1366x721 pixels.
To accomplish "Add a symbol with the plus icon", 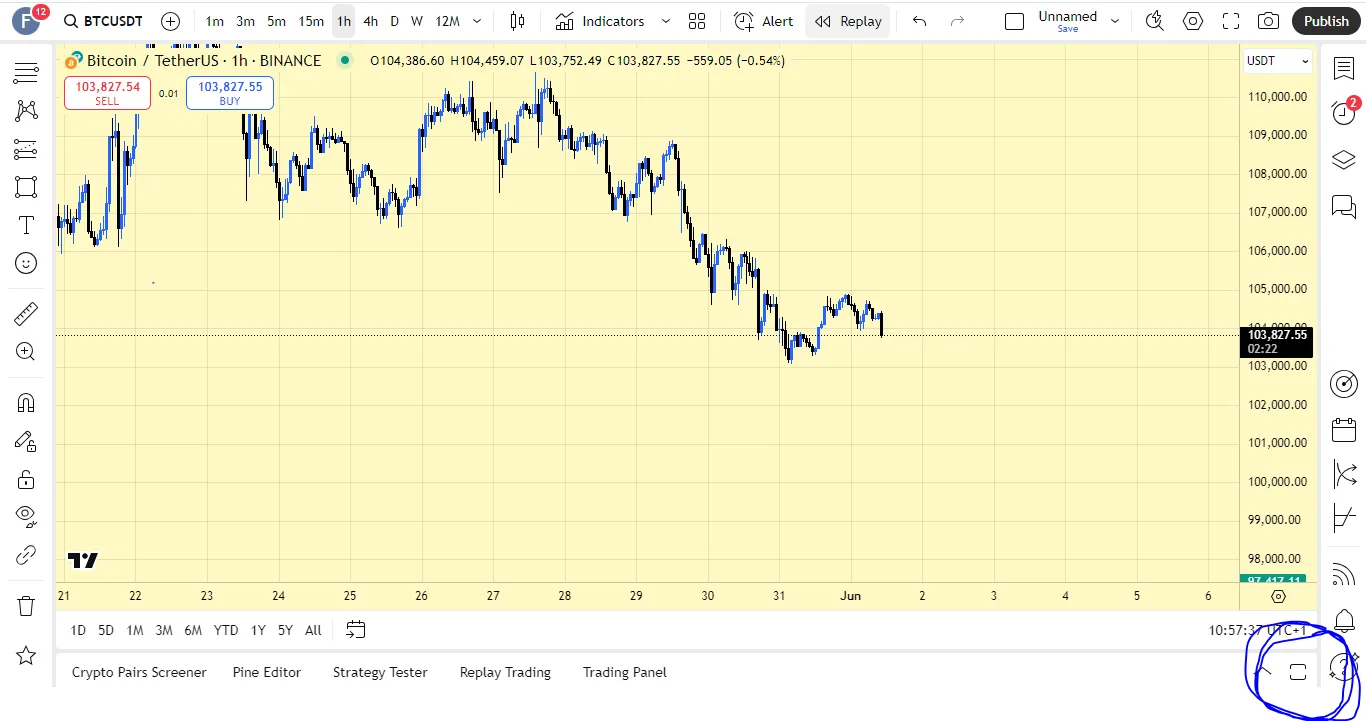I will point(171,21).
